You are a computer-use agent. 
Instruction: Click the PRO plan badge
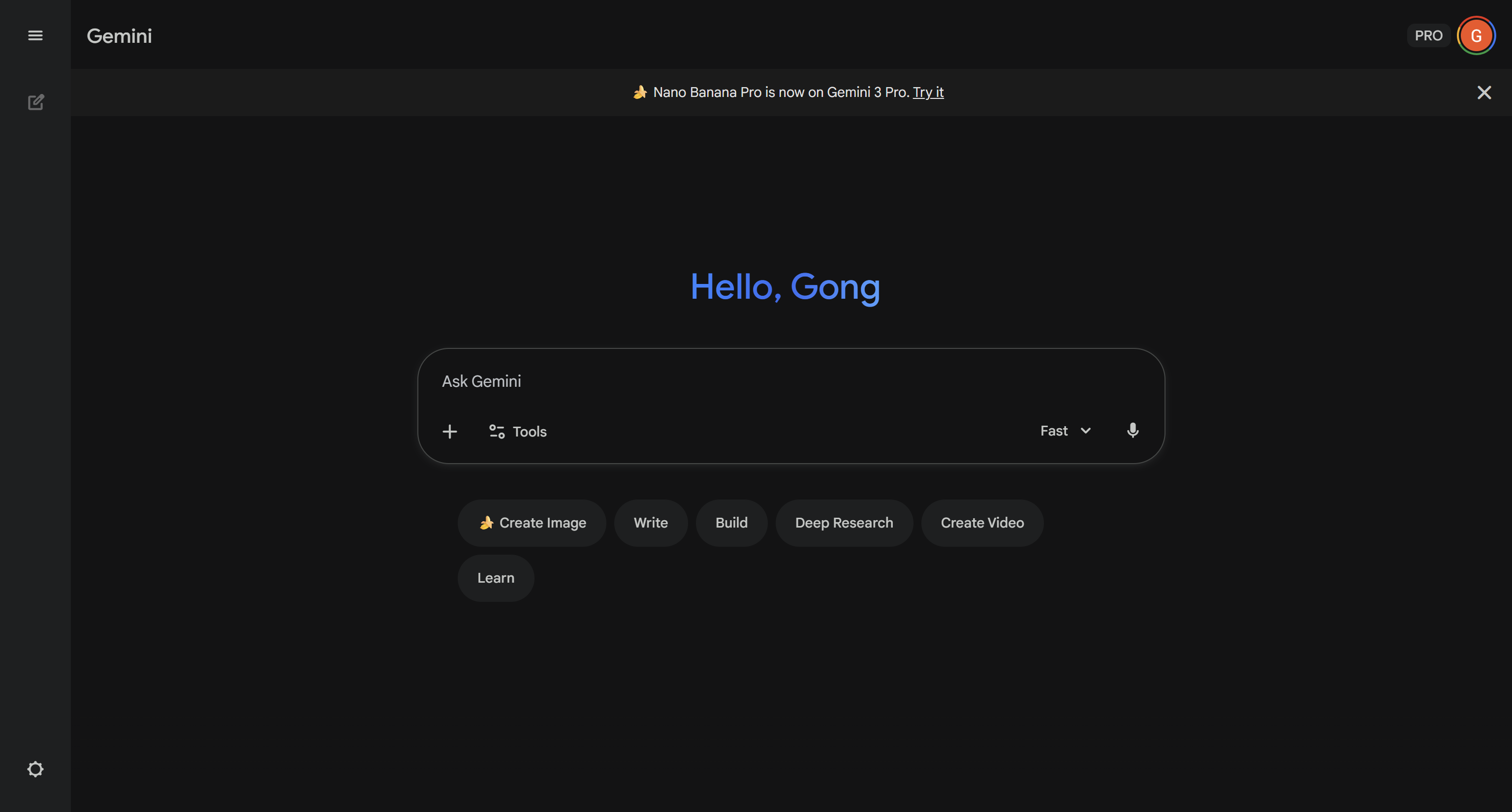click(1428, 36)
